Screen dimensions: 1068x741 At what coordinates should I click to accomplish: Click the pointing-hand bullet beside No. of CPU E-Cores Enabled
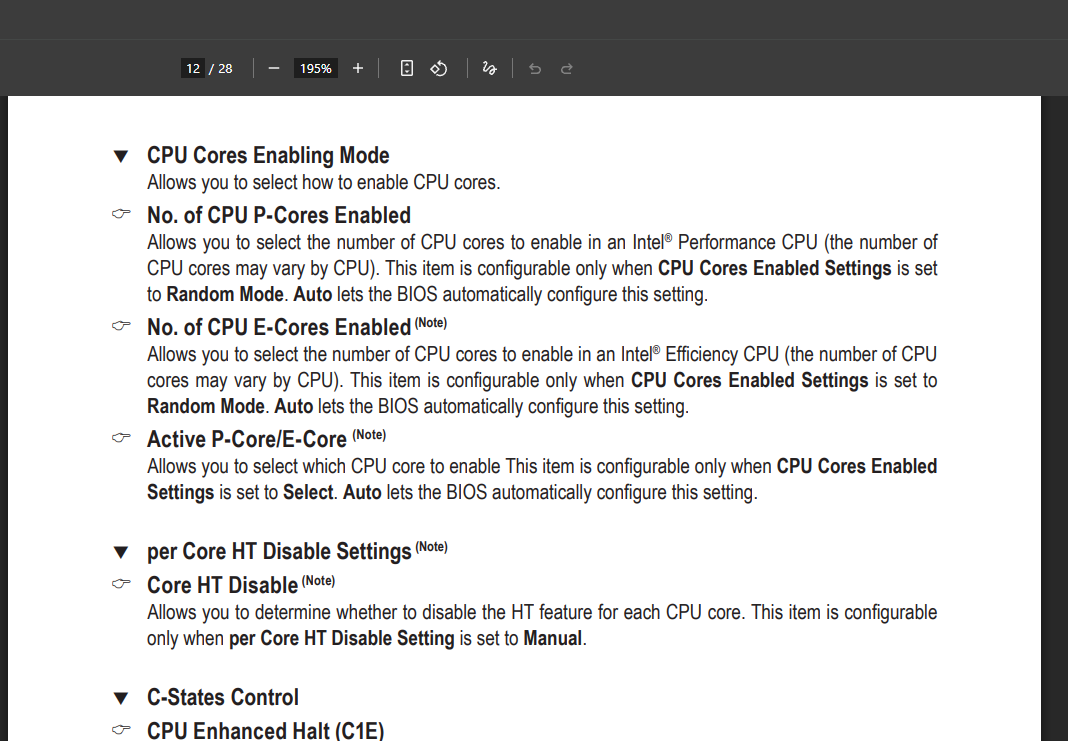tap(121, 326)
